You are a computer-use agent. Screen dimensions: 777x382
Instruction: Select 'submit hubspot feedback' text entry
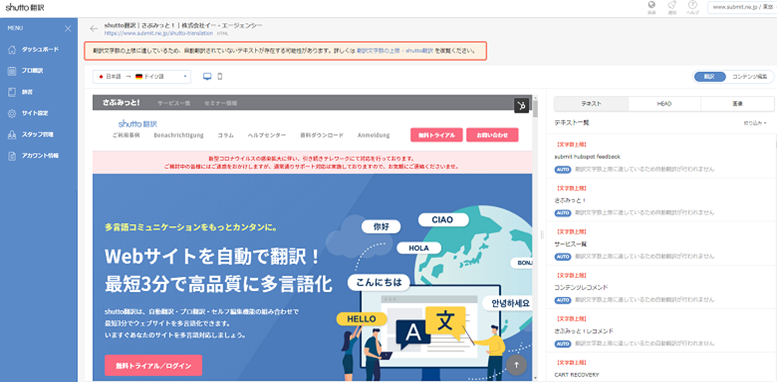(587, 157)
